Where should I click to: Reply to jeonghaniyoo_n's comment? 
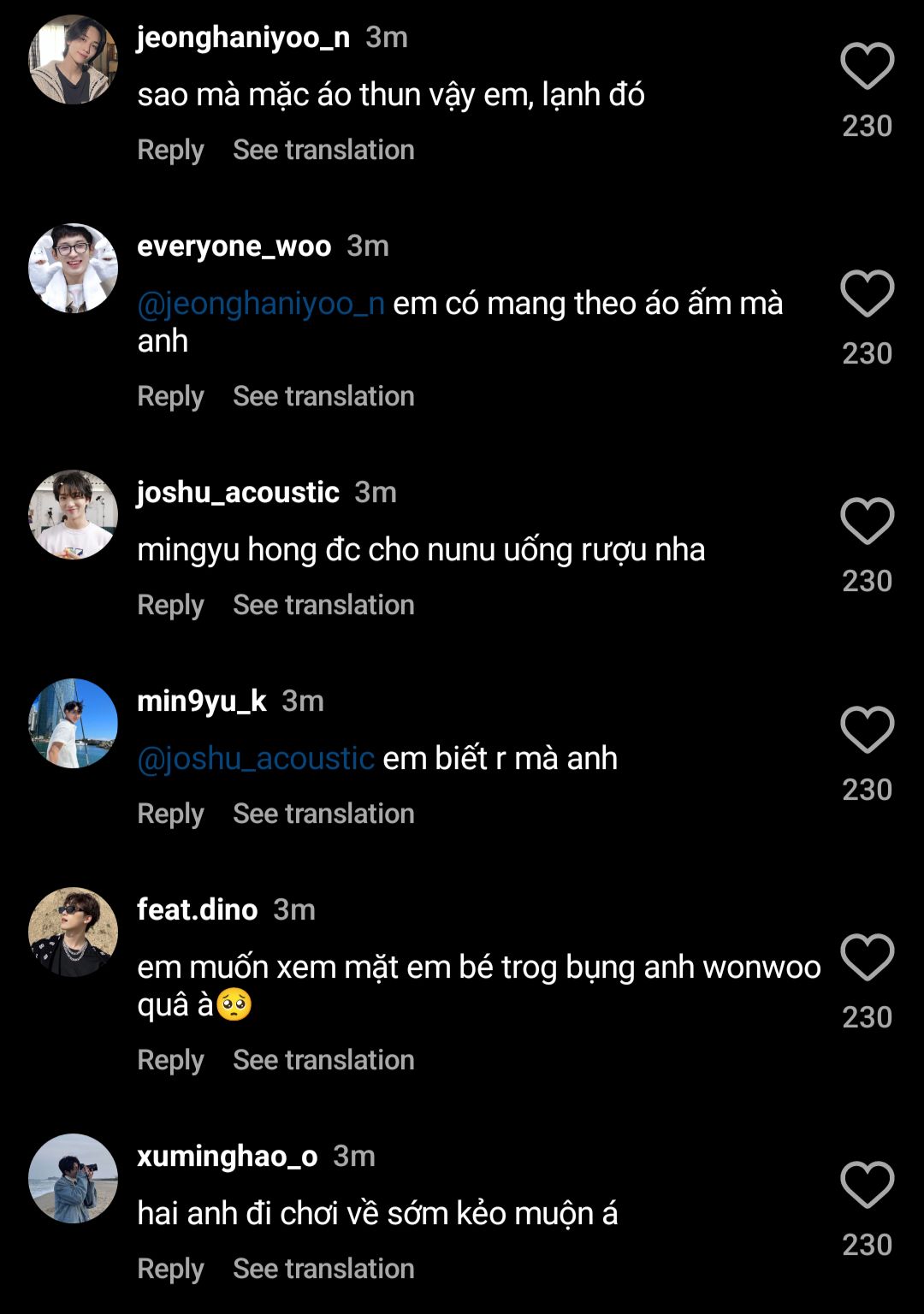[x=170, y=150]
